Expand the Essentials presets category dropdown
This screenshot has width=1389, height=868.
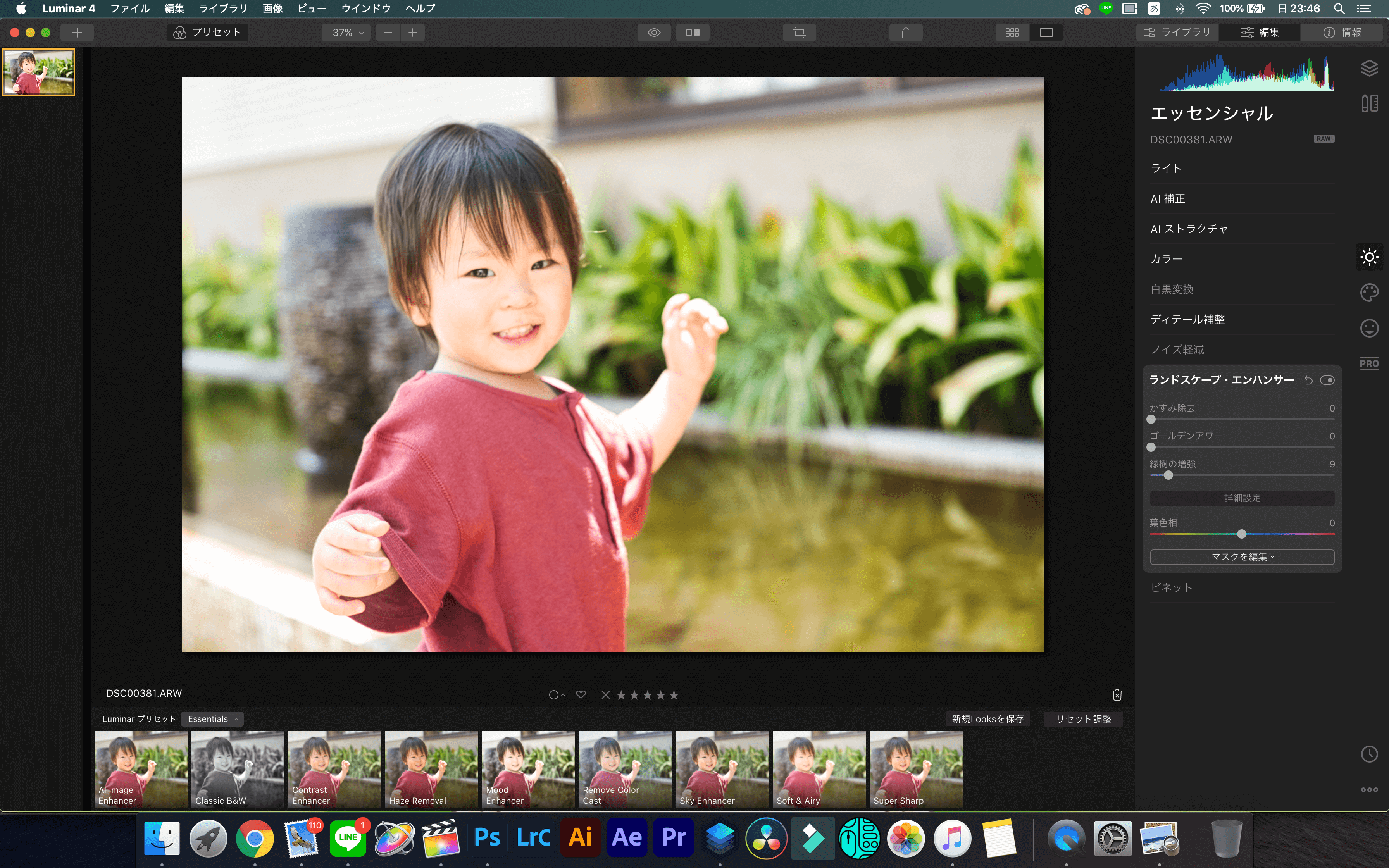(x=212, y=719)
